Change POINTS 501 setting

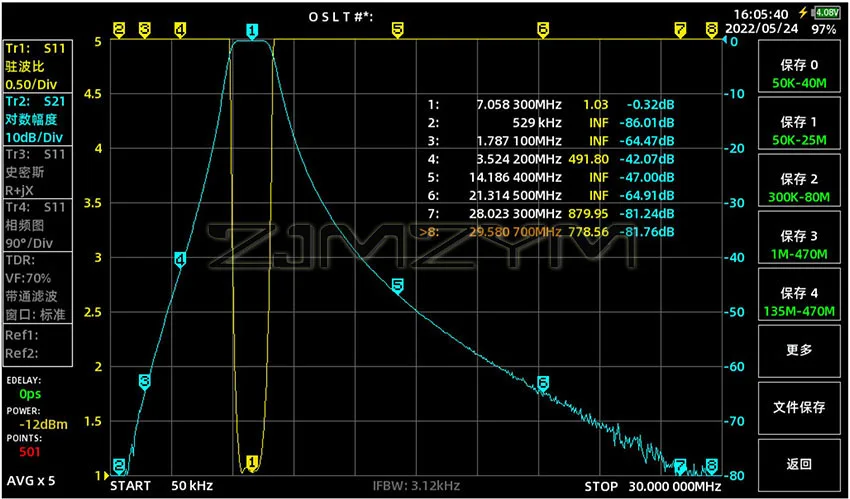coord(30,452)
